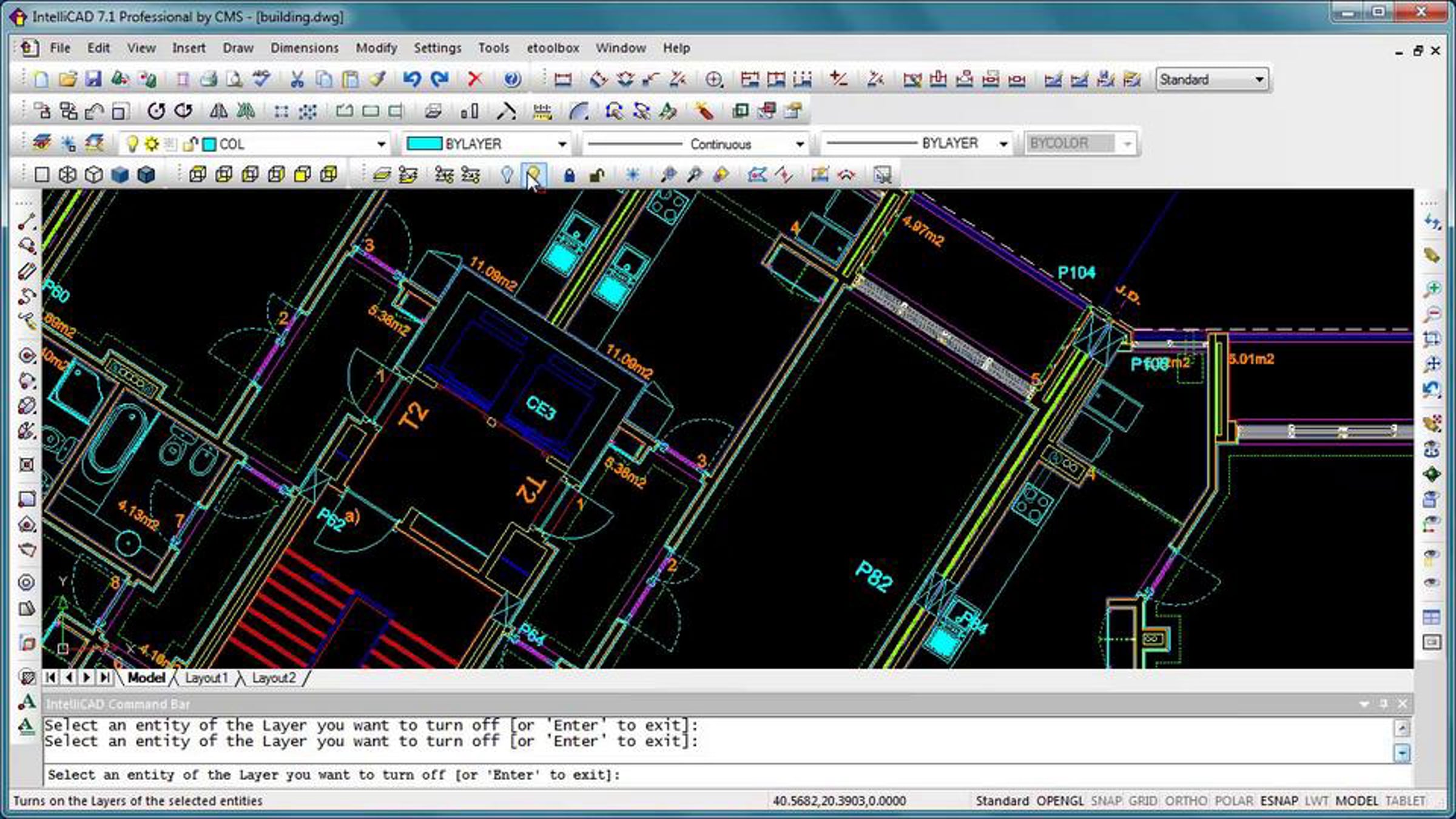
Task: Click the Save file icon
Action: [x=93, y=79]
